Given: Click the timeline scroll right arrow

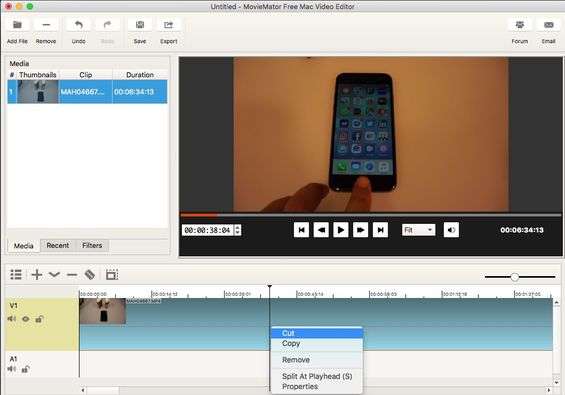Looking at the screenshot, I should pyautogui.click(x=549, y=390).
